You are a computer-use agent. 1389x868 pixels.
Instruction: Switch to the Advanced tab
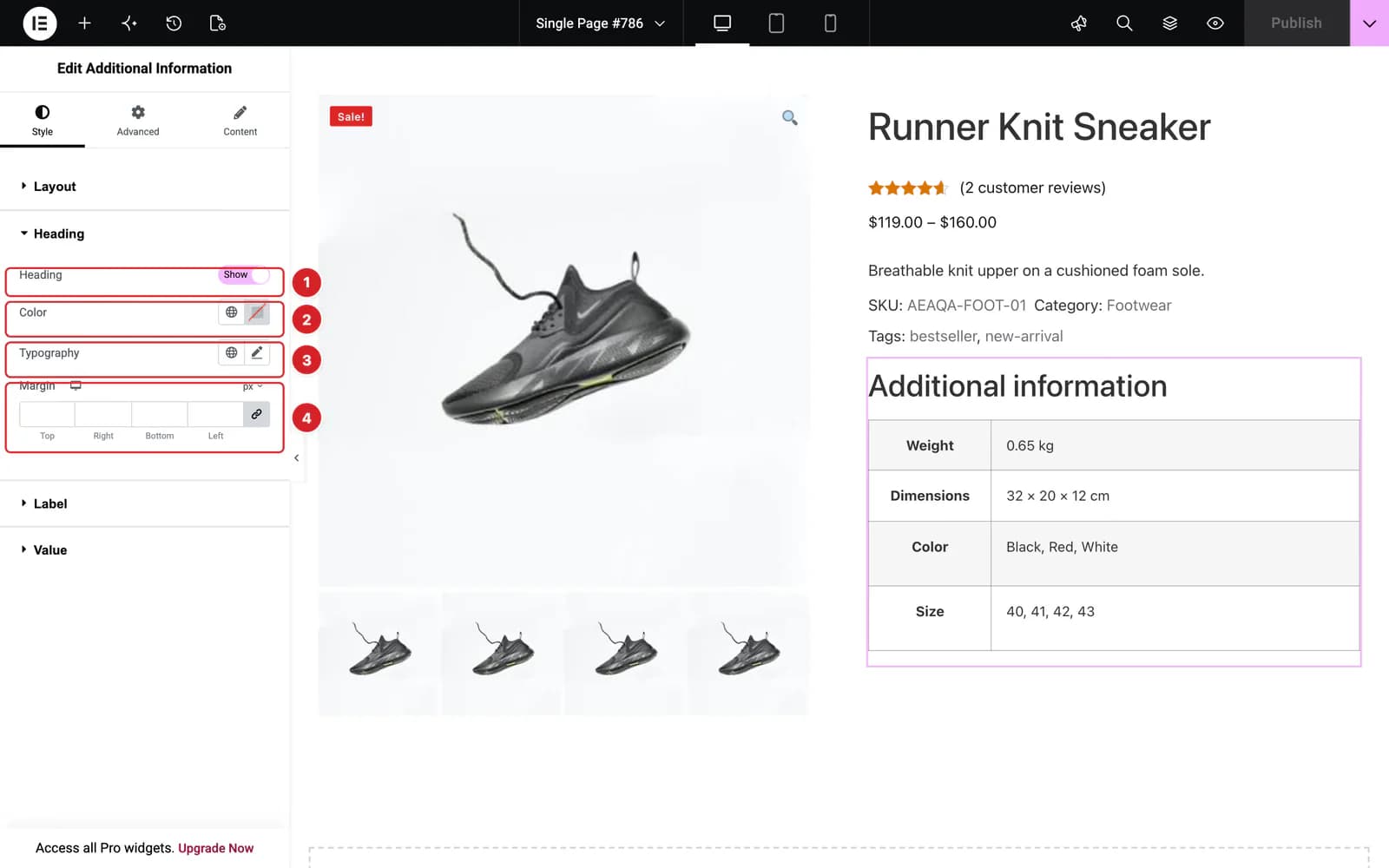click(x=138, y=121)
